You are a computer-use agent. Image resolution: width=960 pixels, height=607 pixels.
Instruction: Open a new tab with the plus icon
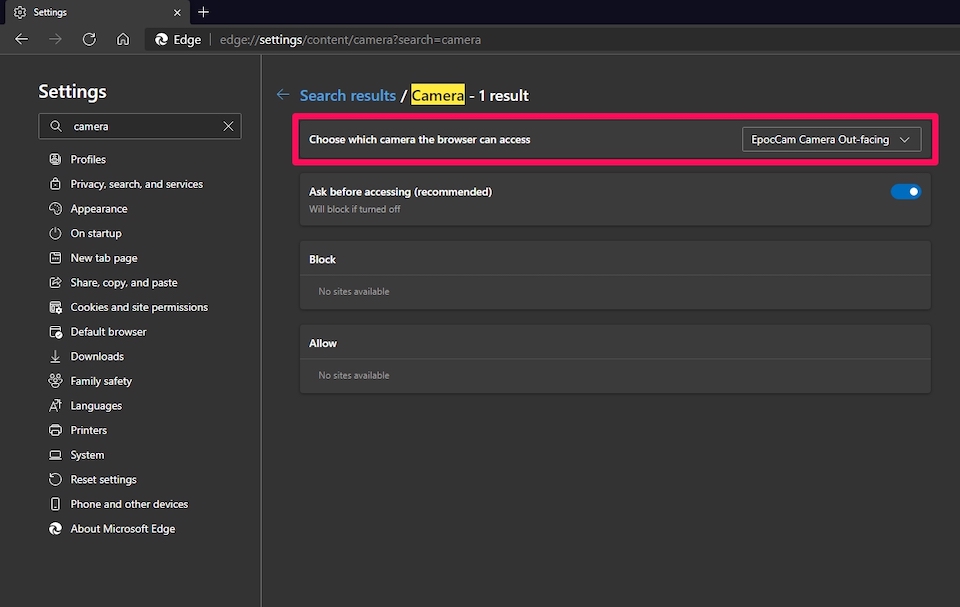click(x=203, y=12)
